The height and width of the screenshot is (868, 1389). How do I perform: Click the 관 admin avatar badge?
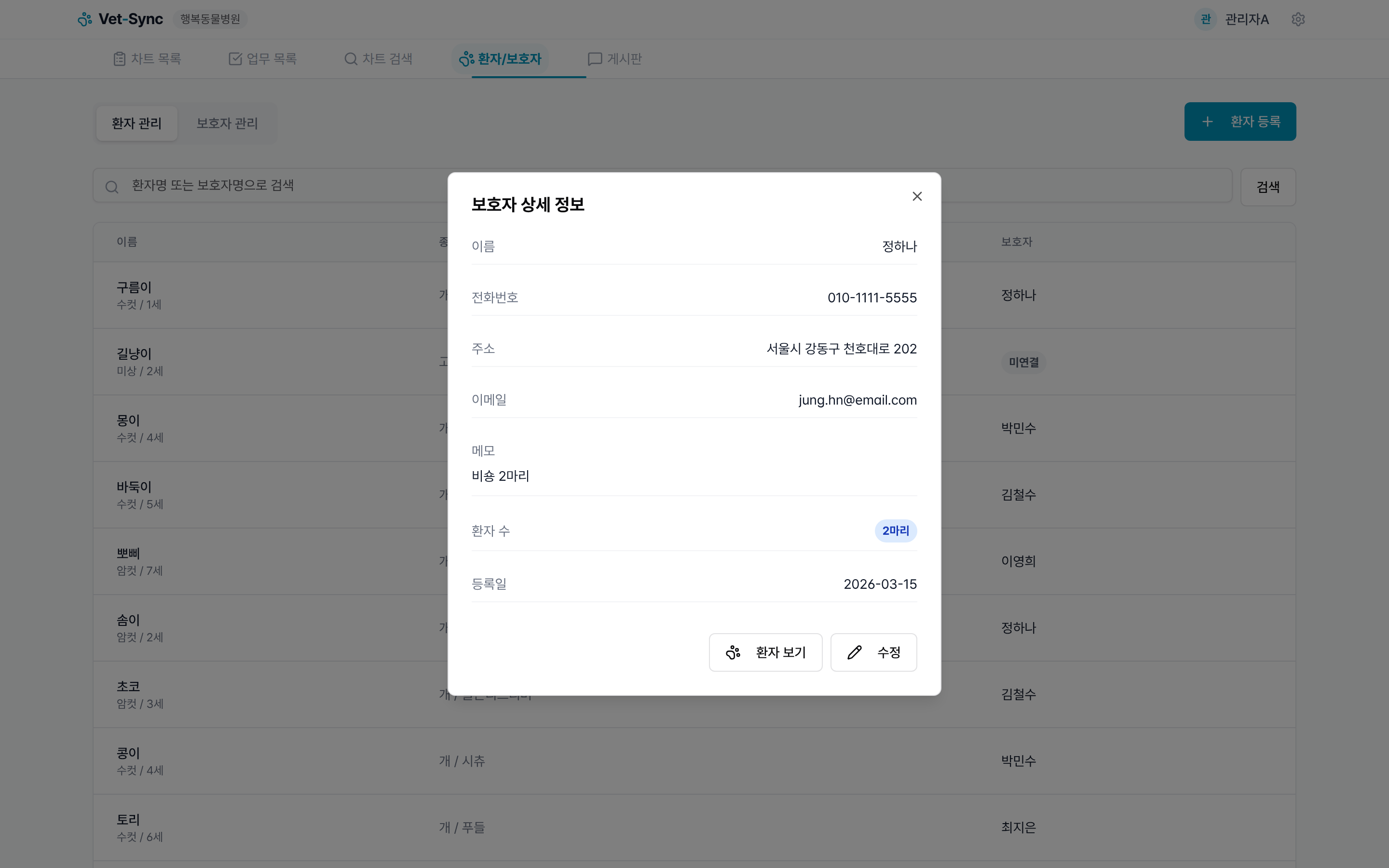(x=1205, y=19)
